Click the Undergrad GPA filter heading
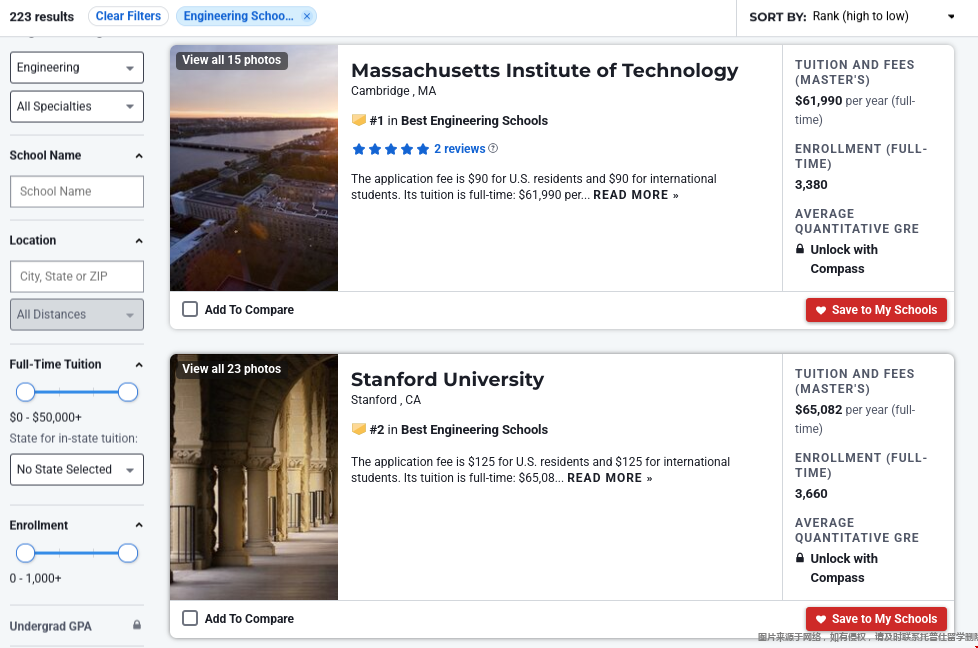 [x=51, y=626]
